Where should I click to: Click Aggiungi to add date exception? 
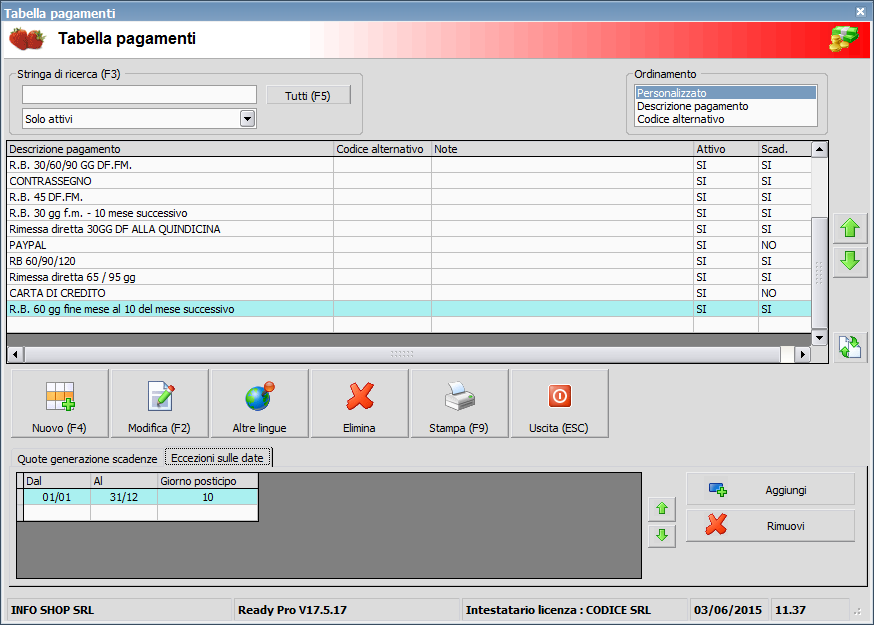point(770,490)
